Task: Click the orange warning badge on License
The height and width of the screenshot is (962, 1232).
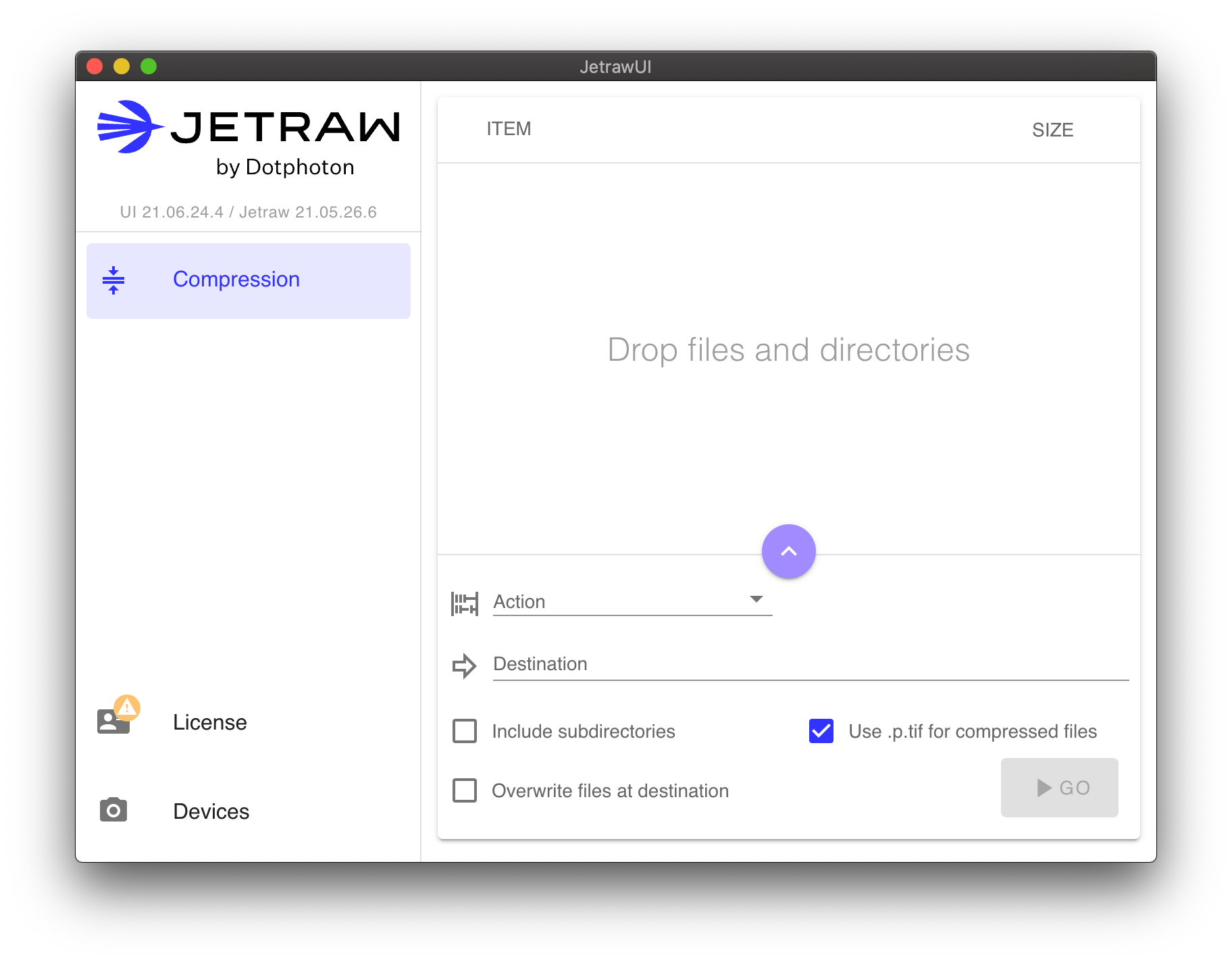Action: (127, 707)
